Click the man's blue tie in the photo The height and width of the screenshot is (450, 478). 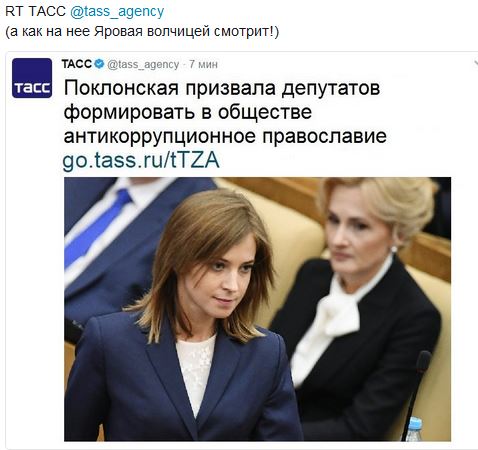coord(97,227)
